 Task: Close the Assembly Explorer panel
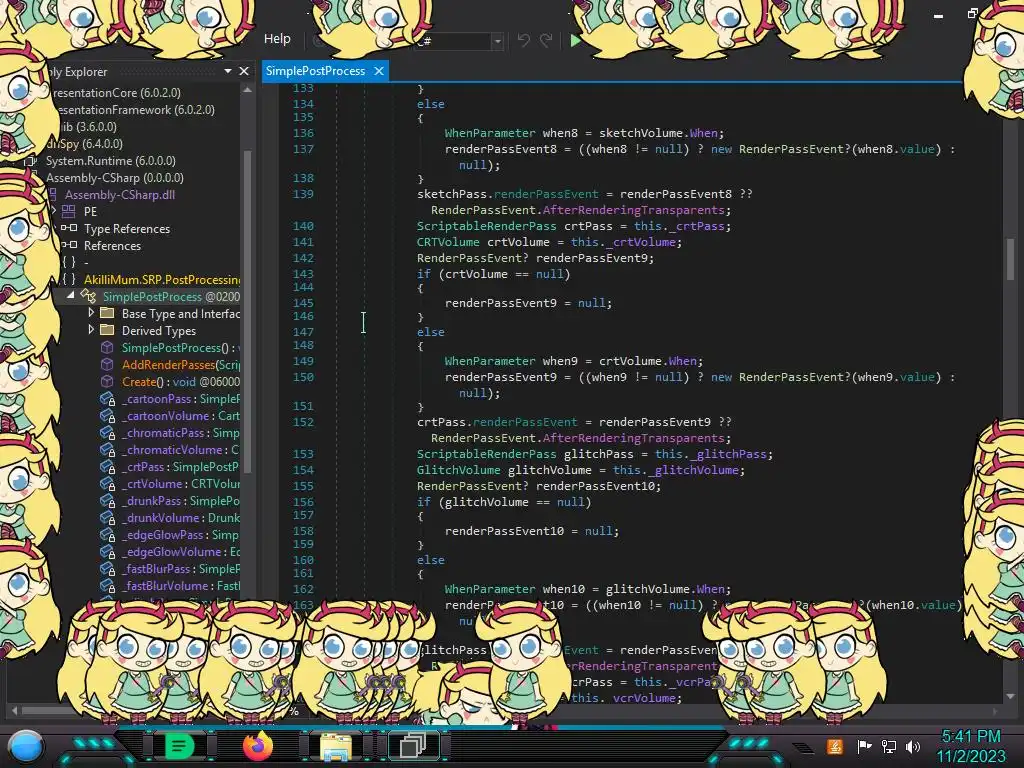tap(244, 71)
